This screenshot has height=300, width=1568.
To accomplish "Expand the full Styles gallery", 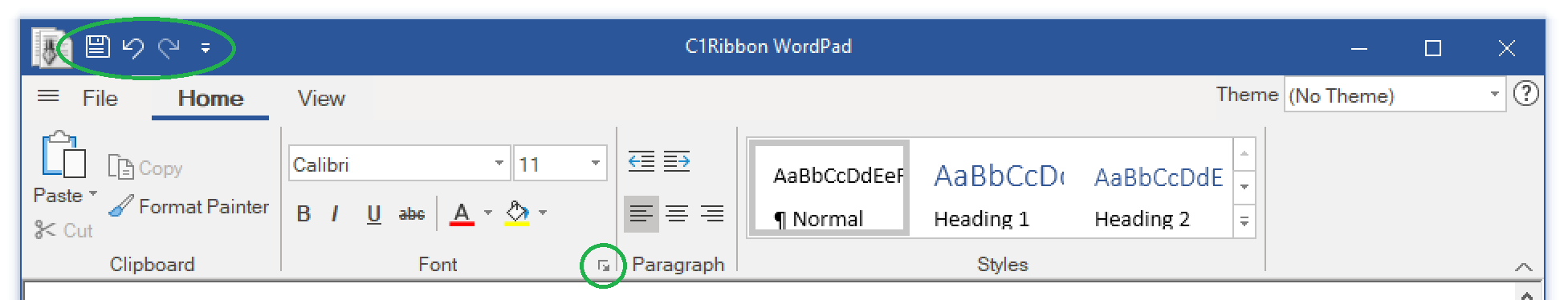I will coord(1244,221).
